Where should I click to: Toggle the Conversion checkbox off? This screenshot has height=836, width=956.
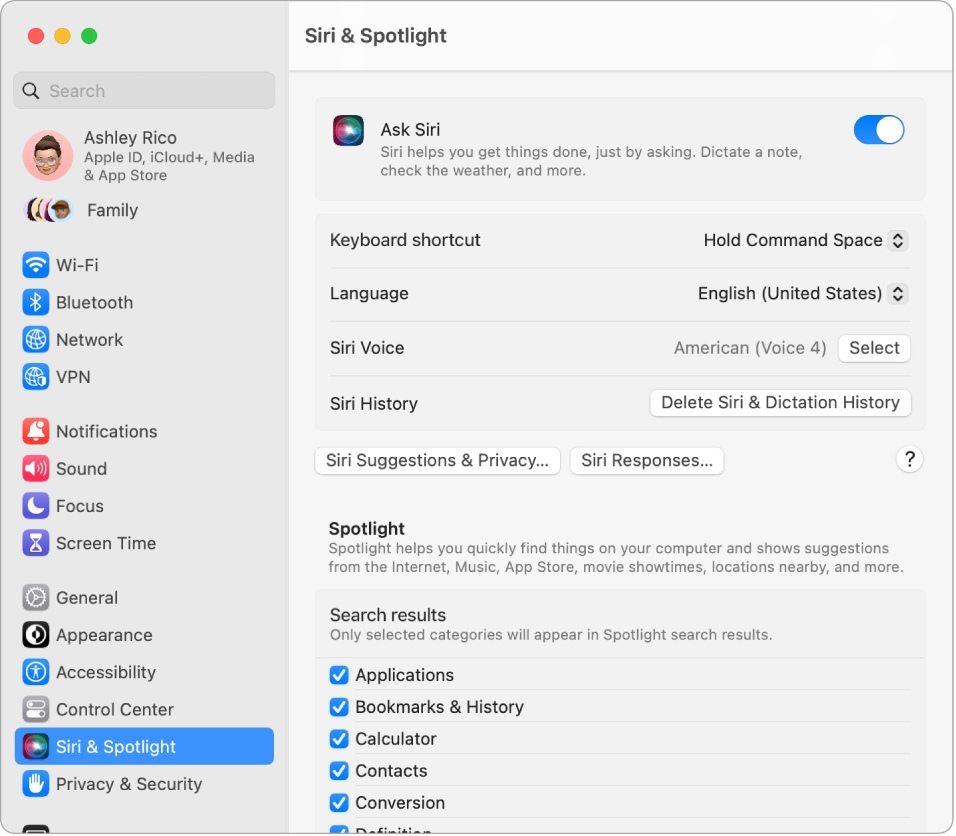[x=339, y=803]
